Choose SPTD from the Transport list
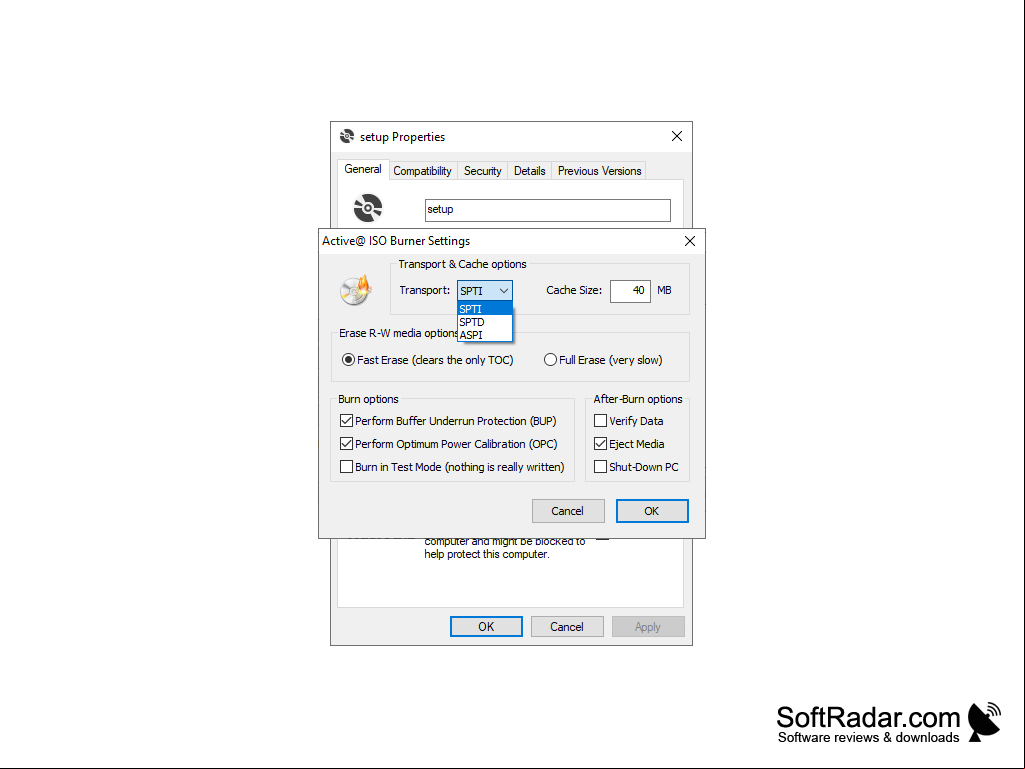 [x=484, y=322]
